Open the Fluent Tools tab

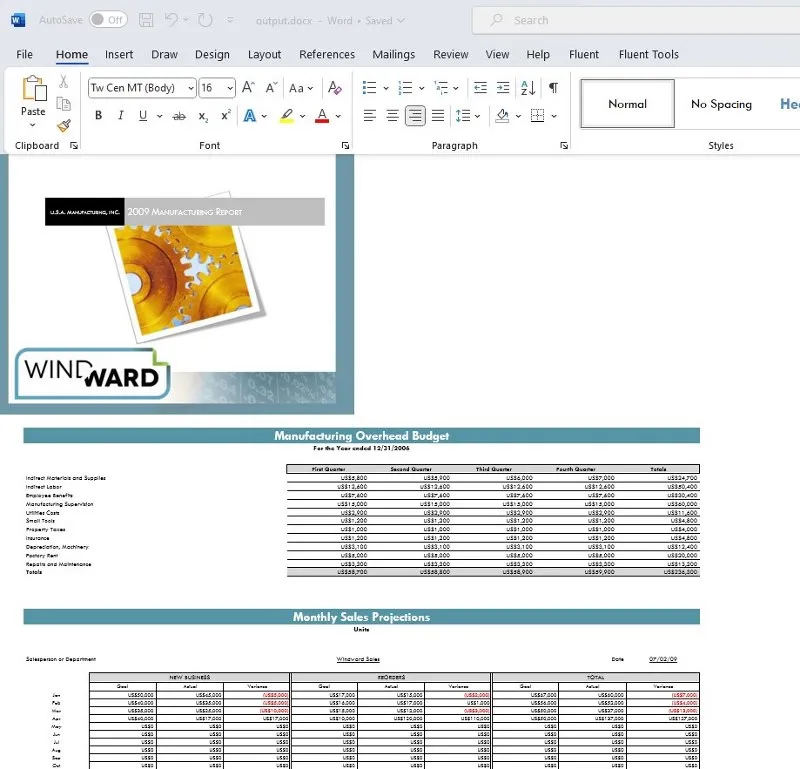pos(648,54)
